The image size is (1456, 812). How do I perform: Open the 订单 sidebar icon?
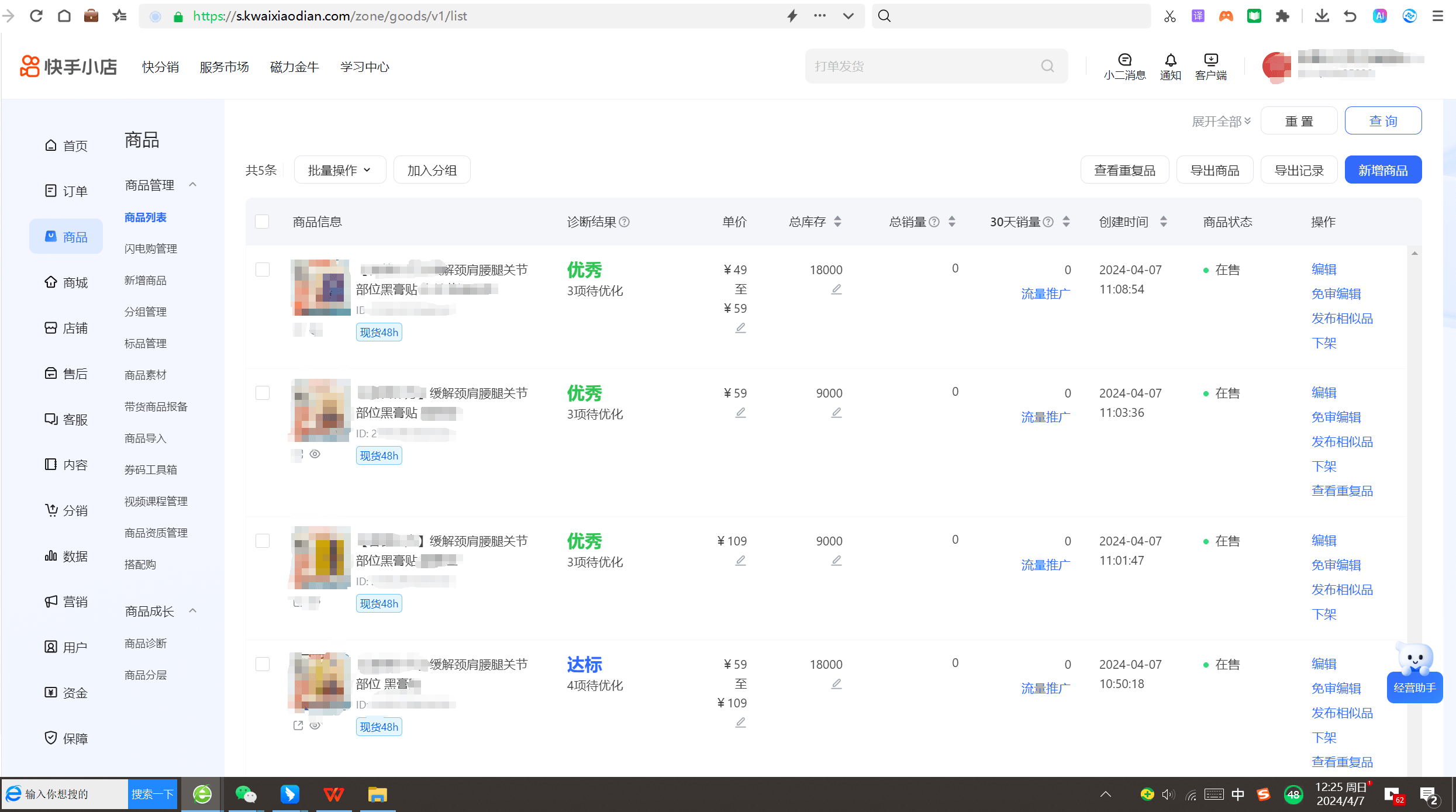tap(65, 190)
